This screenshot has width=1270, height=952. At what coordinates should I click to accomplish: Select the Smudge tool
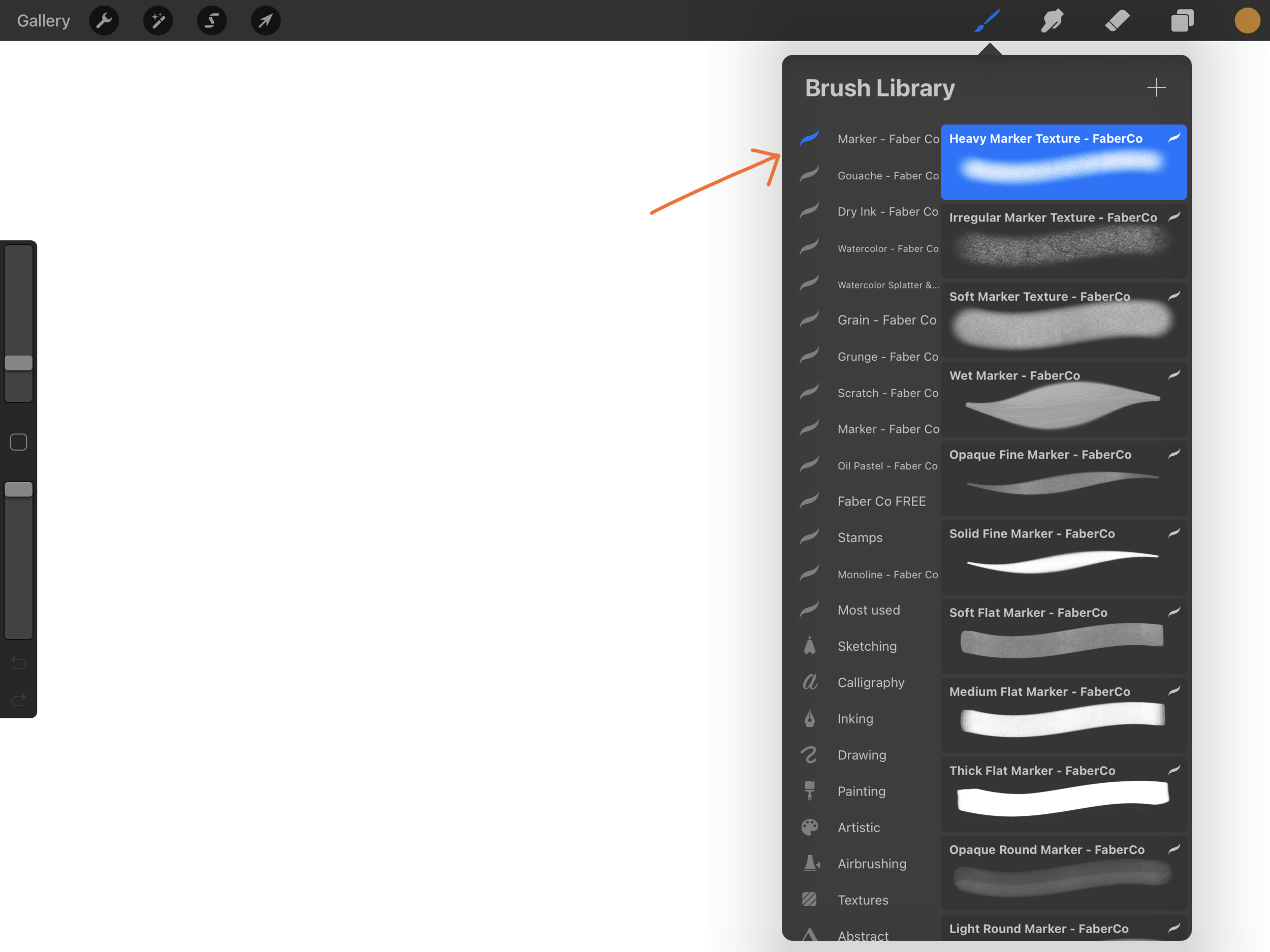(x=1052, y=21)
